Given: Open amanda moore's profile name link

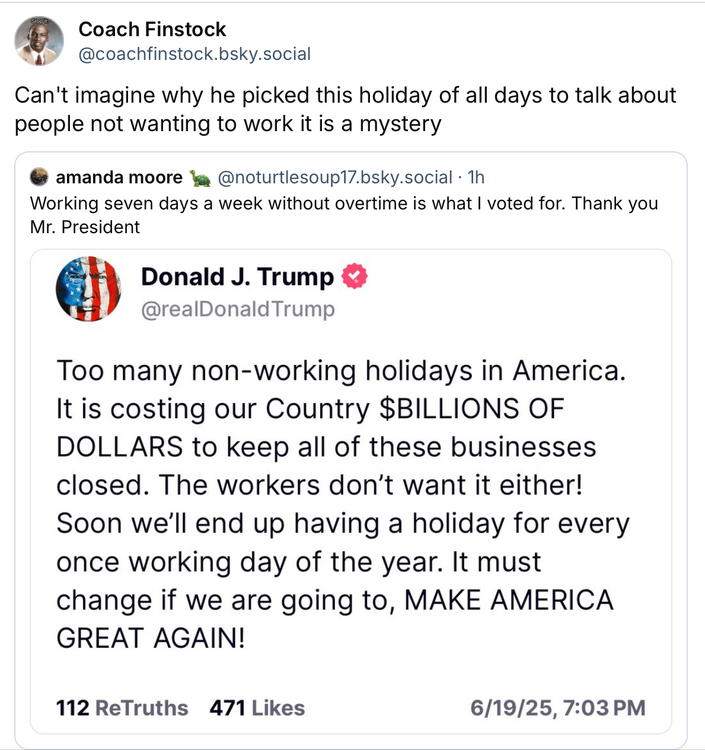Looking at the screenshot, I should click(x=119, y=178).
